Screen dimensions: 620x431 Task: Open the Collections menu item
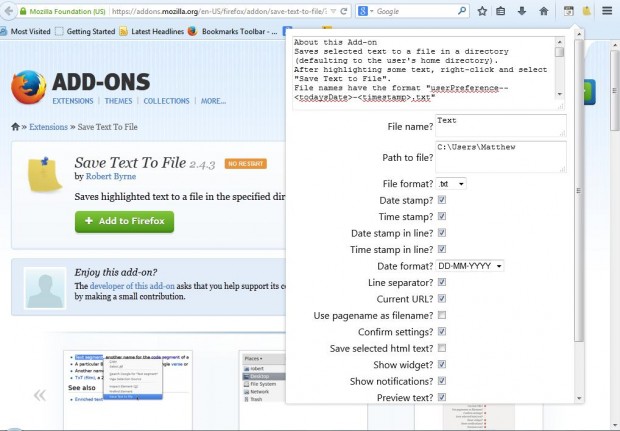point(166,101)
